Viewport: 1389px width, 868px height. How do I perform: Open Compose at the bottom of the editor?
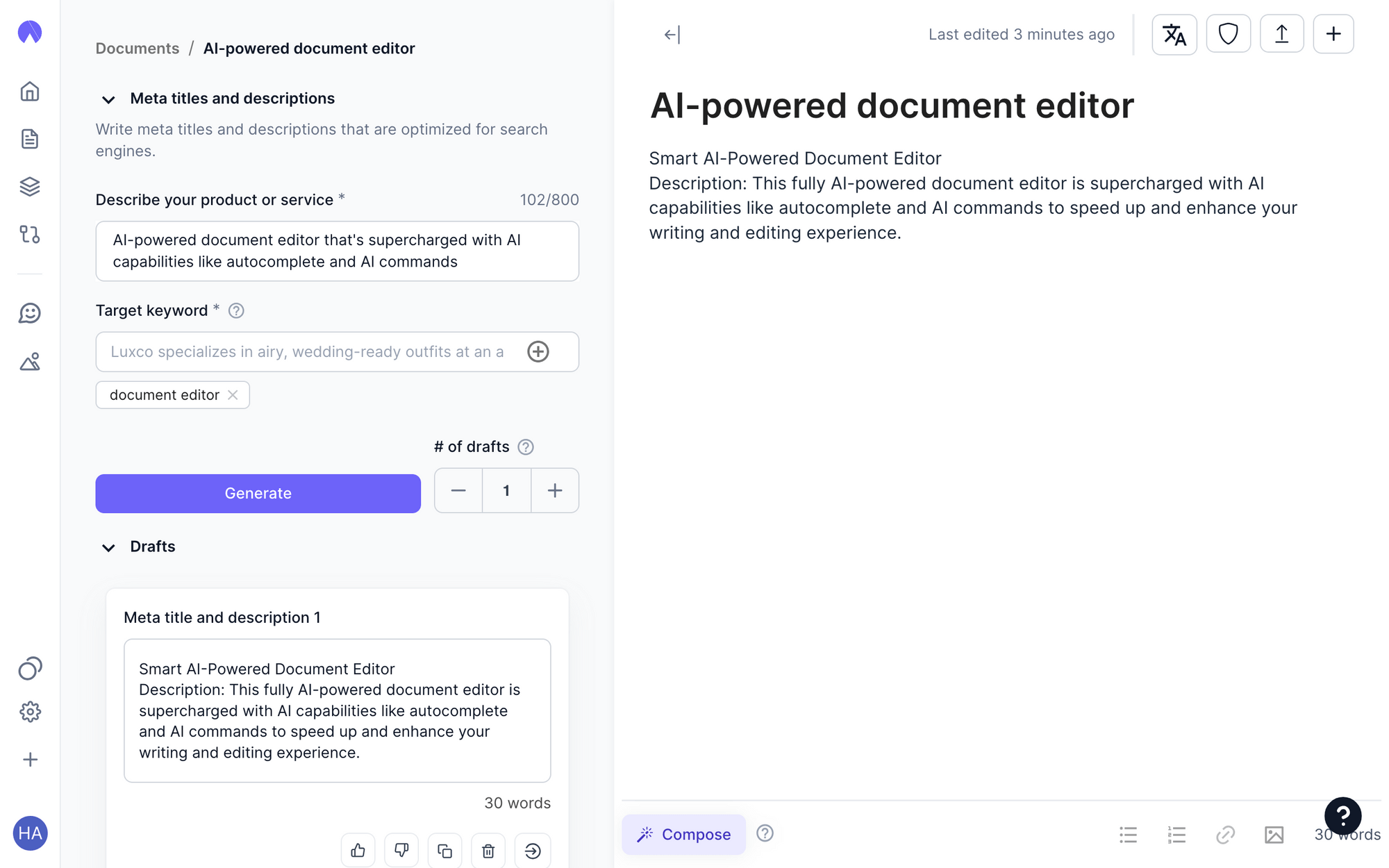click(683, 834)
